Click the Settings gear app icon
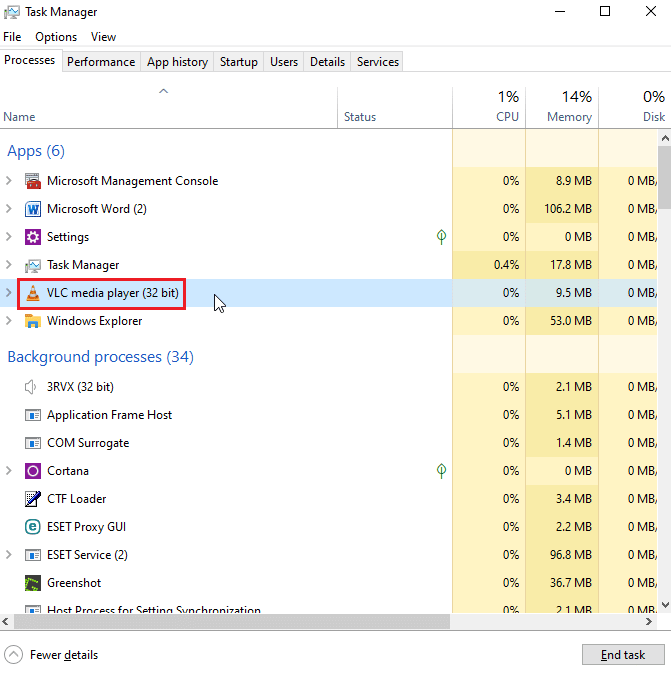This screenshot has height=676, width=671. [33, 237]
